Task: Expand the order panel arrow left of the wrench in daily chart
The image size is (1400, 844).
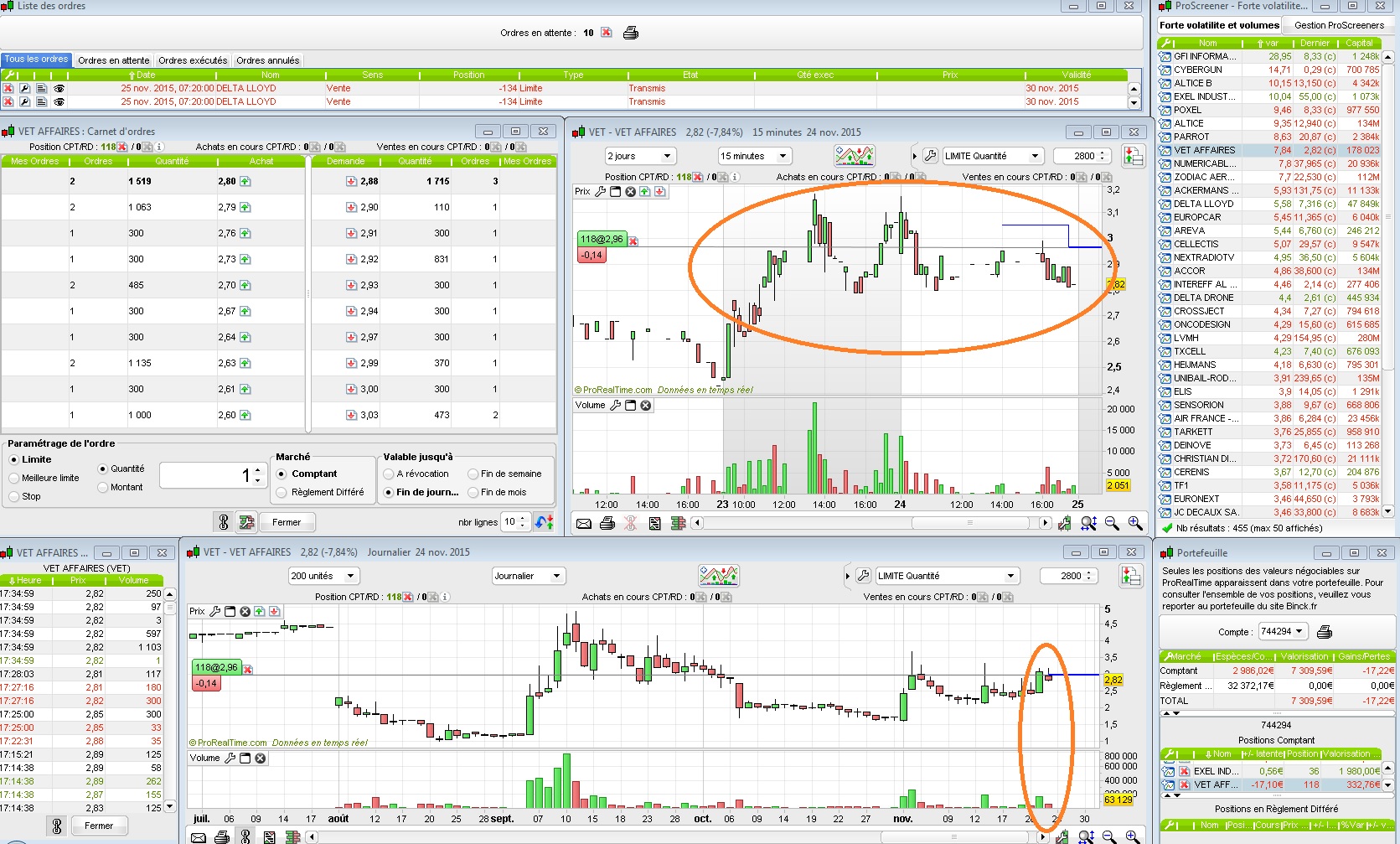Action: coord(847,576)
